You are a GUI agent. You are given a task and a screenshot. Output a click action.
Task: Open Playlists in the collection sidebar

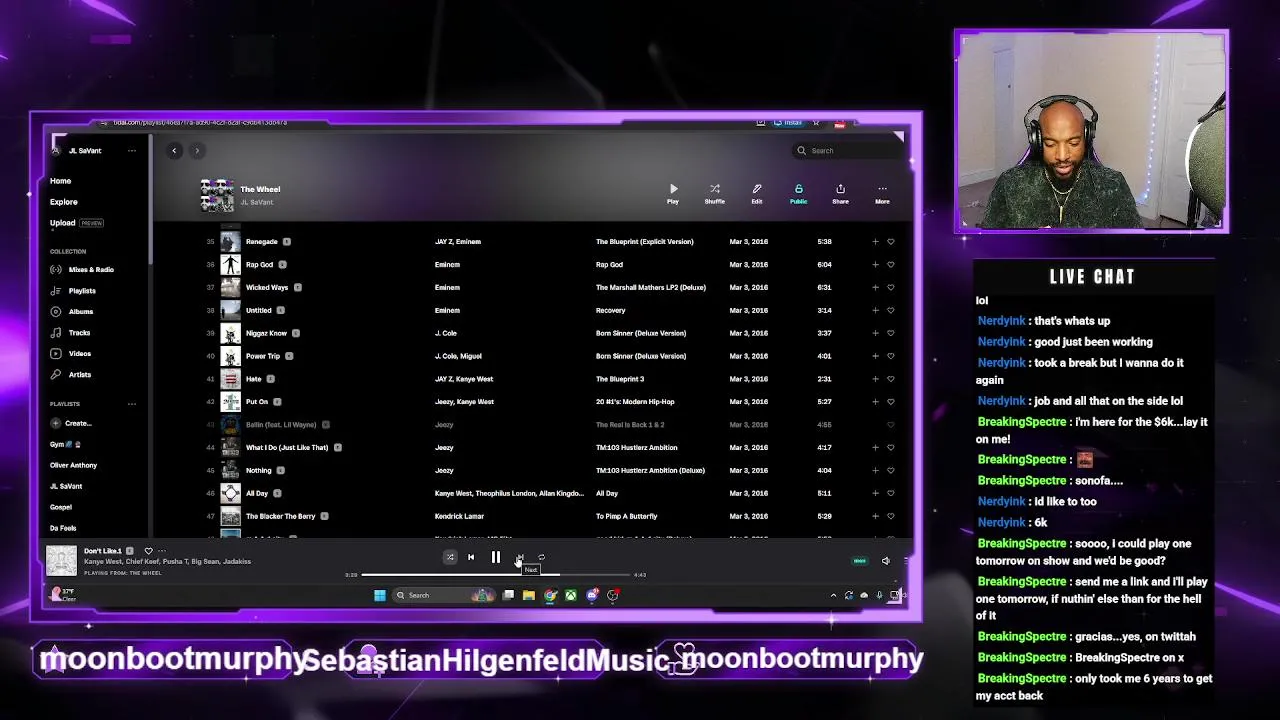pyautogui.click(x=74, y=290)
